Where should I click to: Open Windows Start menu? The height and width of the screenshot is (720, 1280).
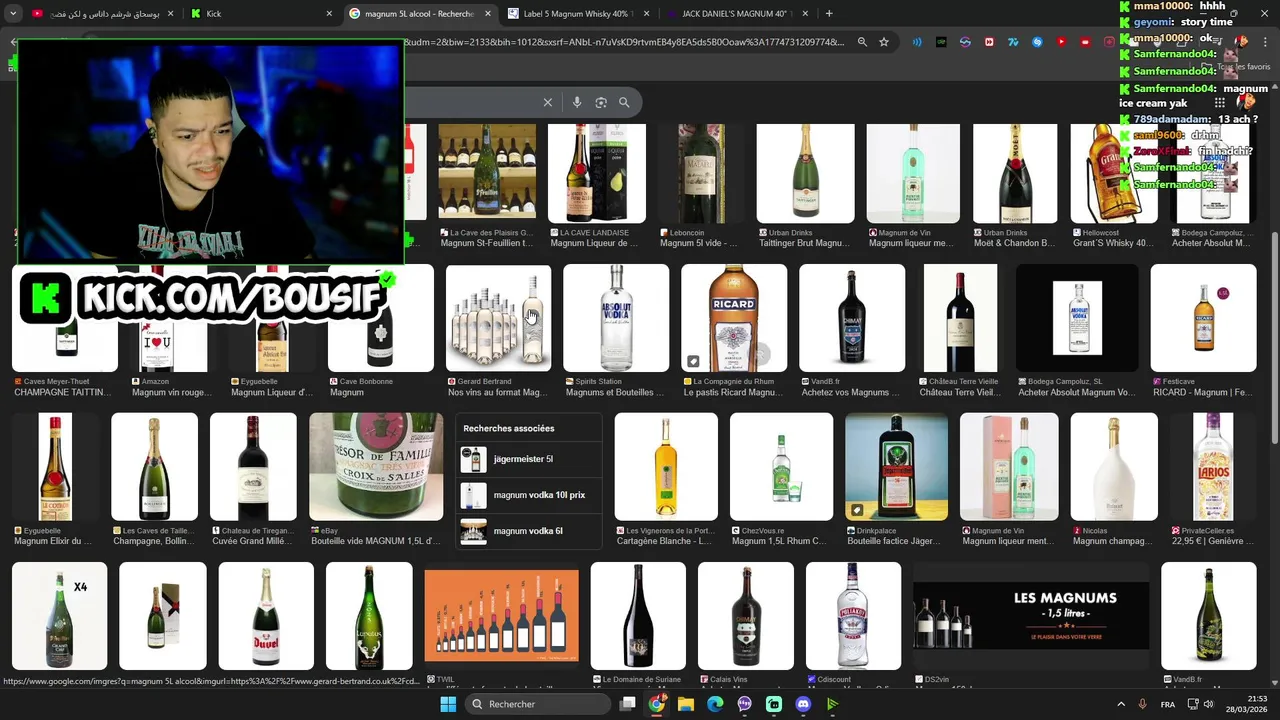448,704
